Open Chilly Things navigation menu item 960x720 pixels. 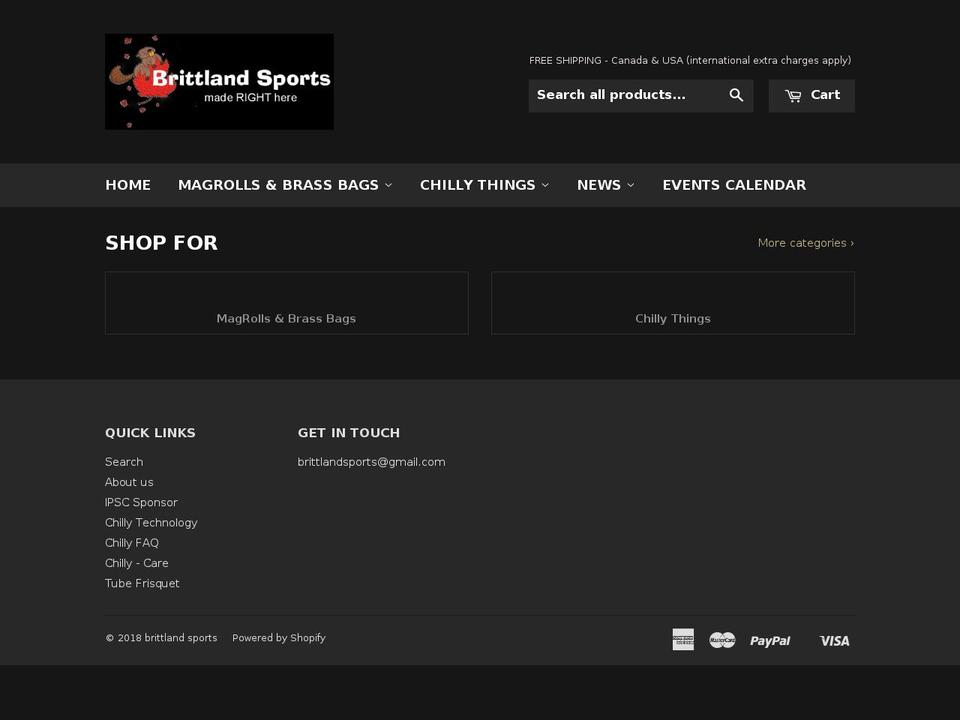coord(478,185)
